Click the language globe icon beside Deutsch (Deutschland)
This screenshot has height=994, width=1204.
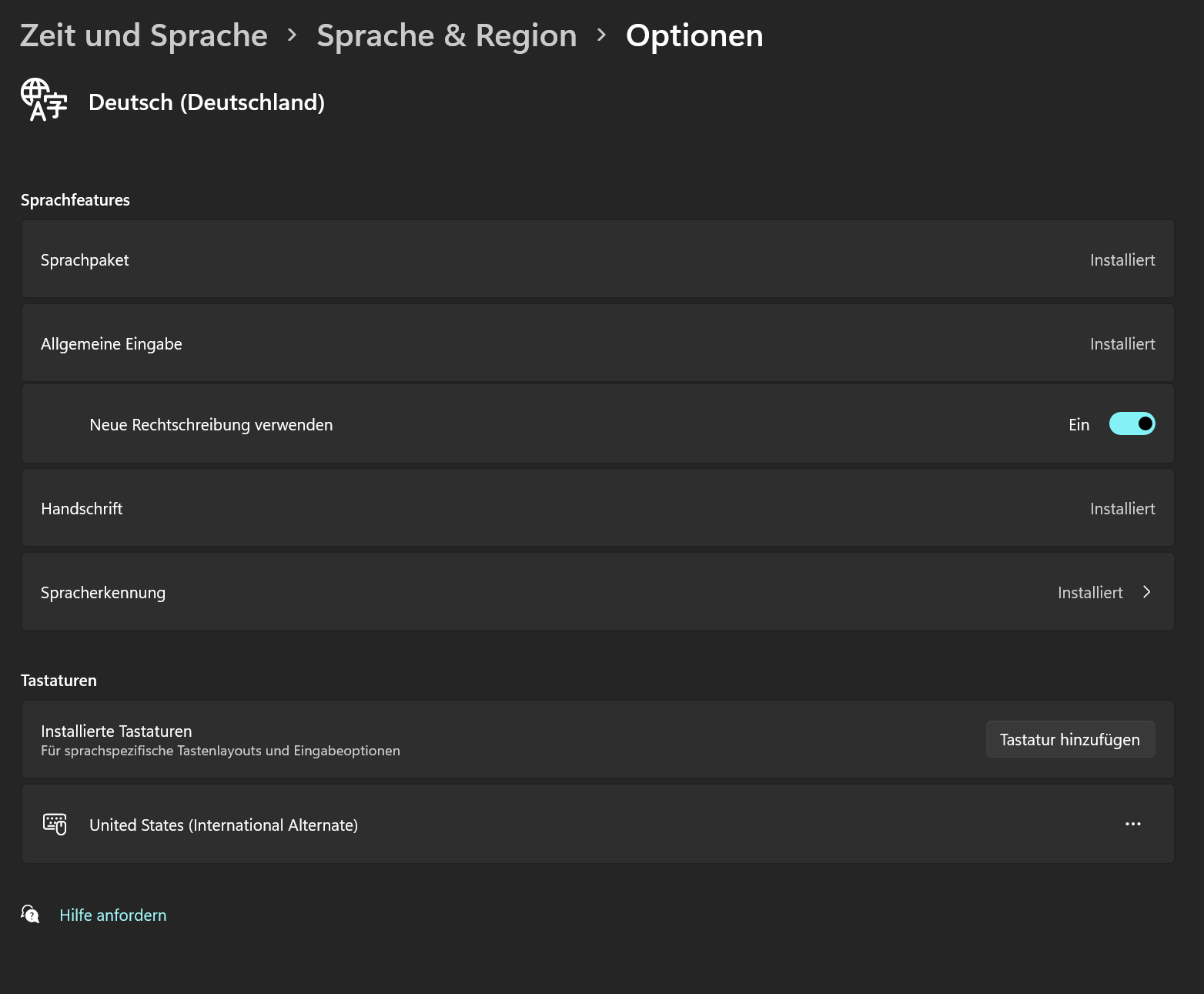44,100
